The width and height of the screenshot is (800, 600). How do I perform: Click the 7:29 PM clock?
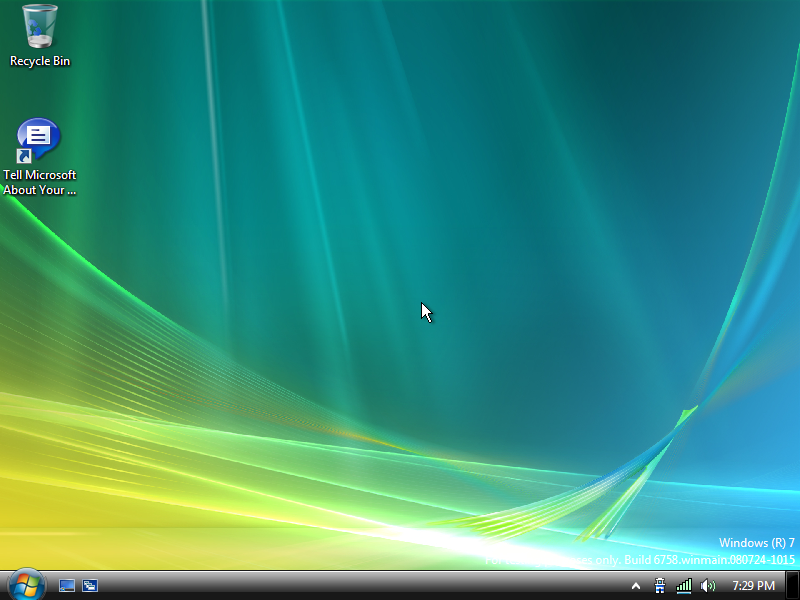754,586
